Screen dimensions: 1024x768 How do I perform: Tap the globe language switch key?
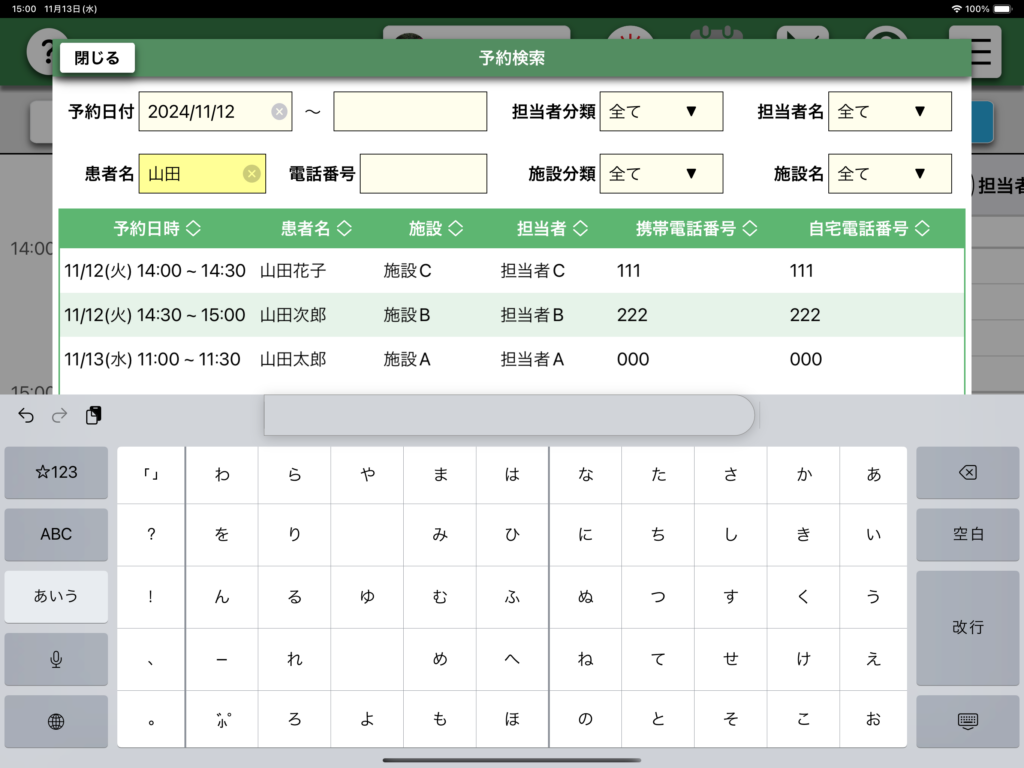(56, 721)
